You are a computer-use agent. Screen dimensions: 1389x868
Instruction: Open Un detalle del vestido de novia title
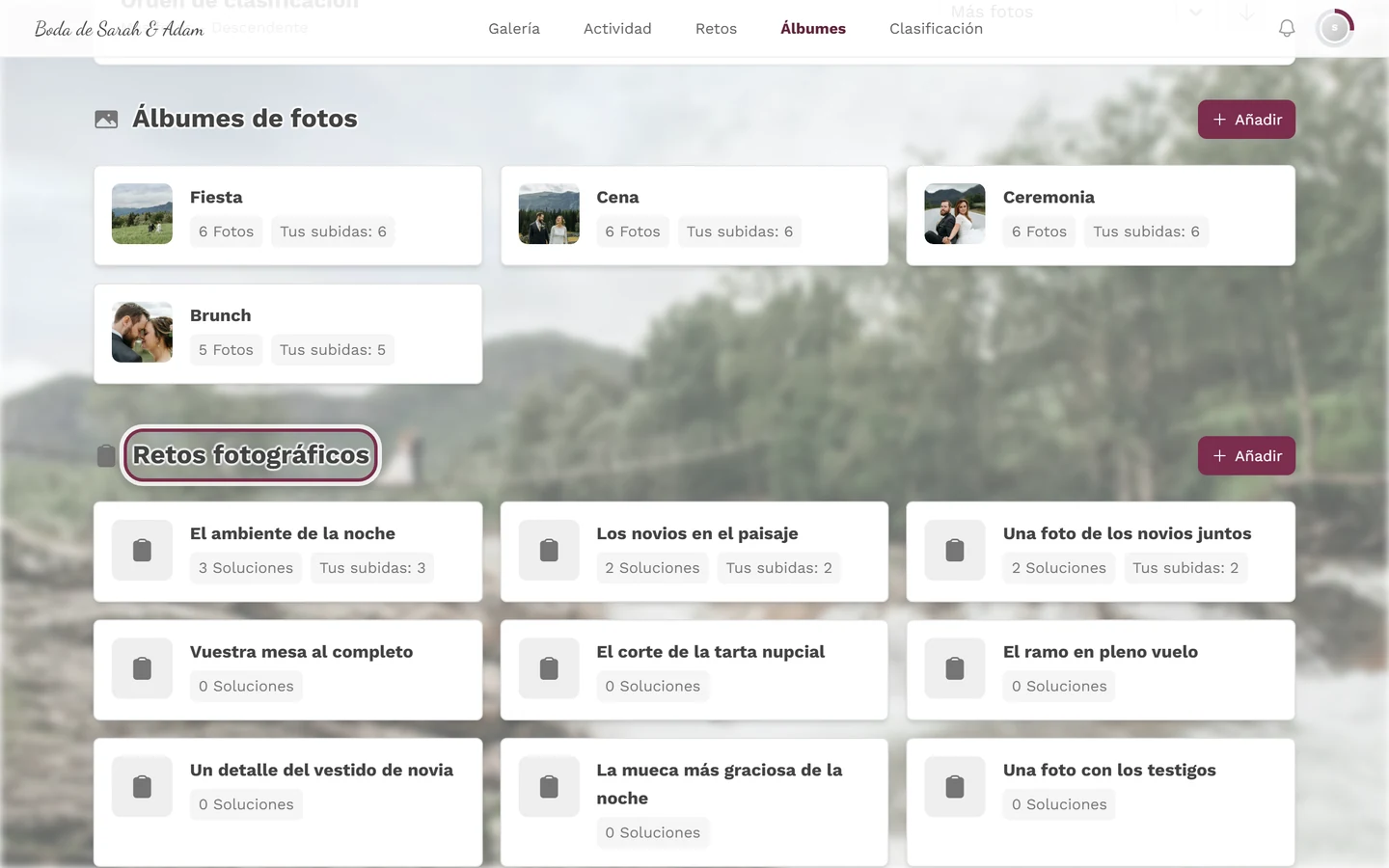coord(321,770)
